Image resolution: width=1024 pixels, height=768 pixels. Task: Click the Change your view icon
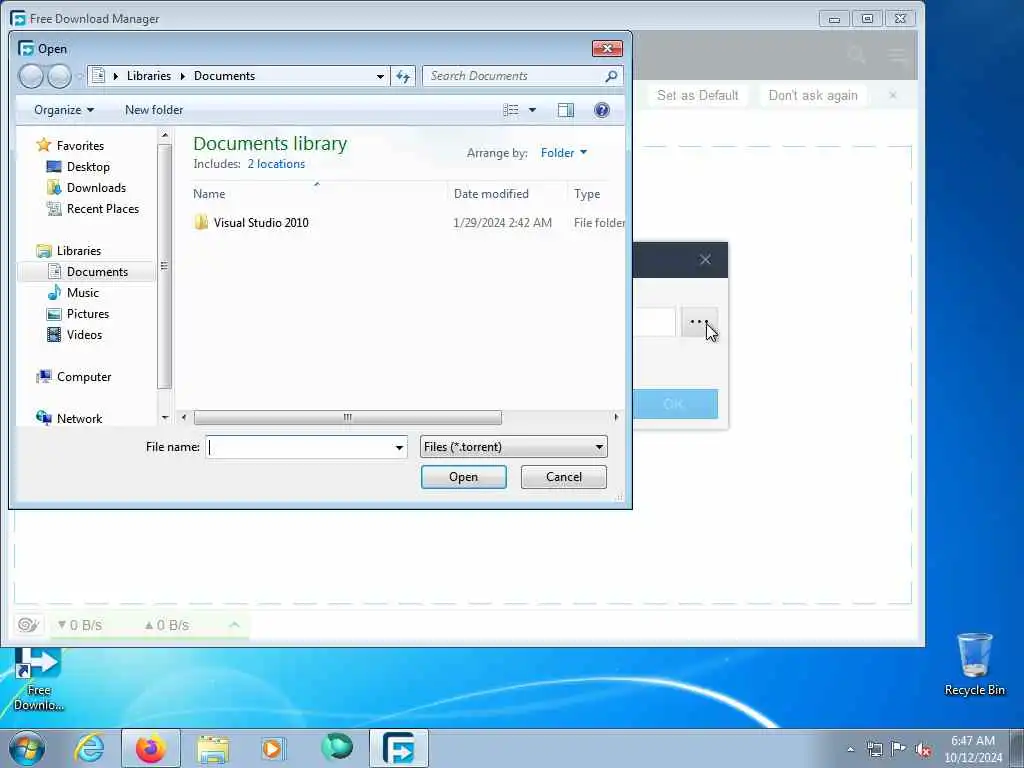click(511, 110)
